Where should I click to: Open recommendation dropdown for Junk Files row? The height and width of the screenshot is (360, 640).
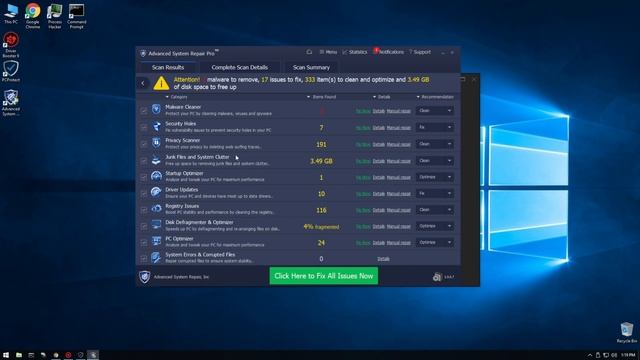pyautogui.click(x=435, y=161)
